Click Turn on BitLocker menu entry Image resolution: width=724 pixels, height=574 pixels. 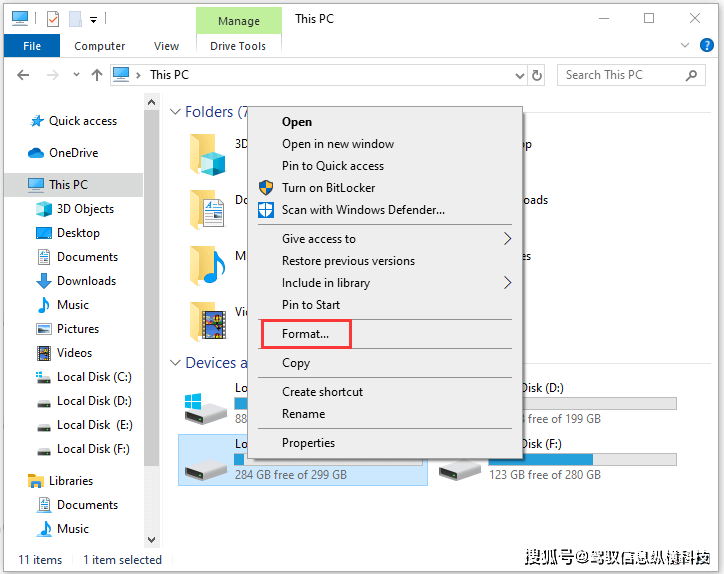[328, 188]
